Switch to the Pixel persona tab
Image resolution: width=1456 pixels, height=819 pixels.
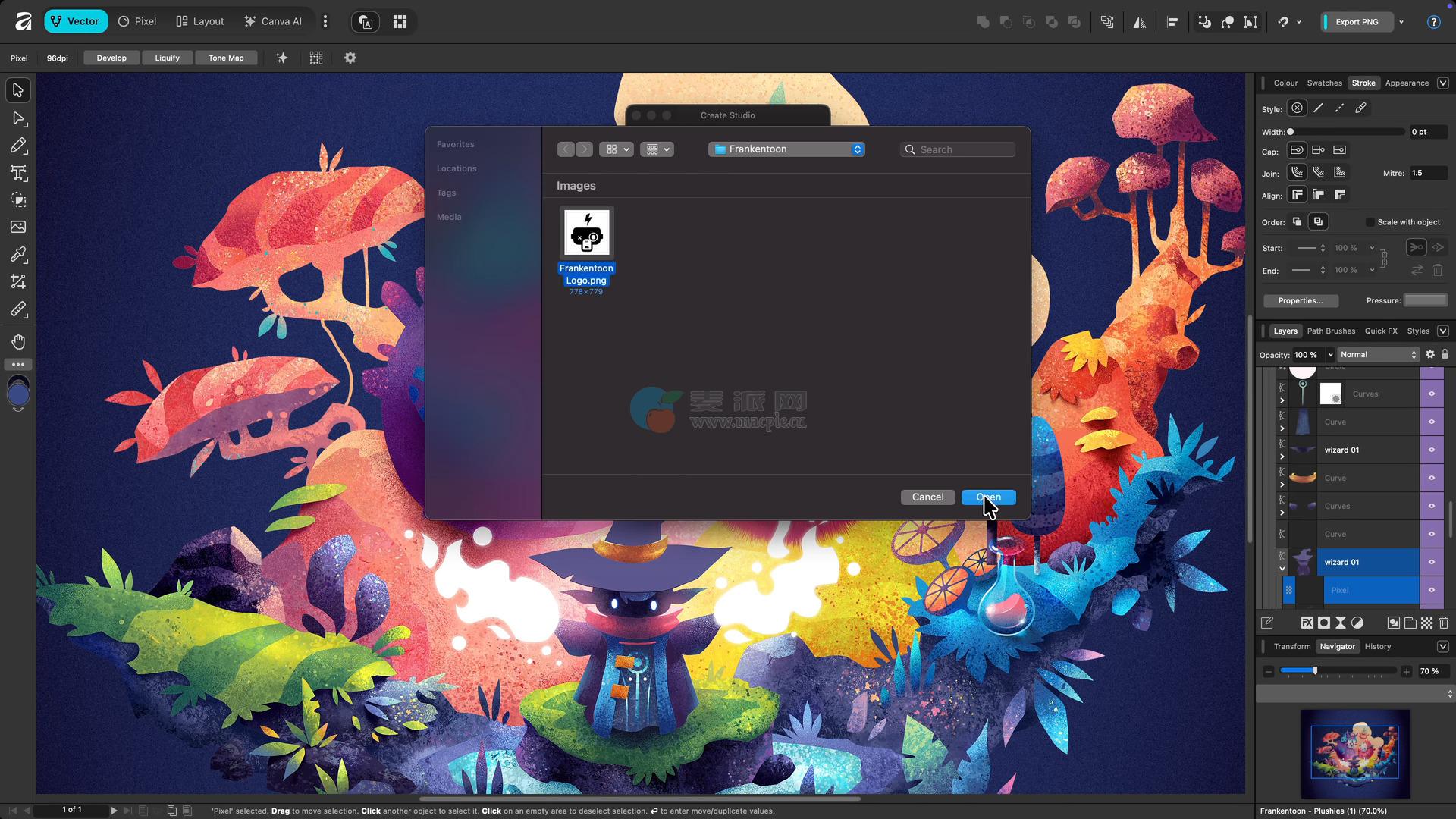(137, 21)
